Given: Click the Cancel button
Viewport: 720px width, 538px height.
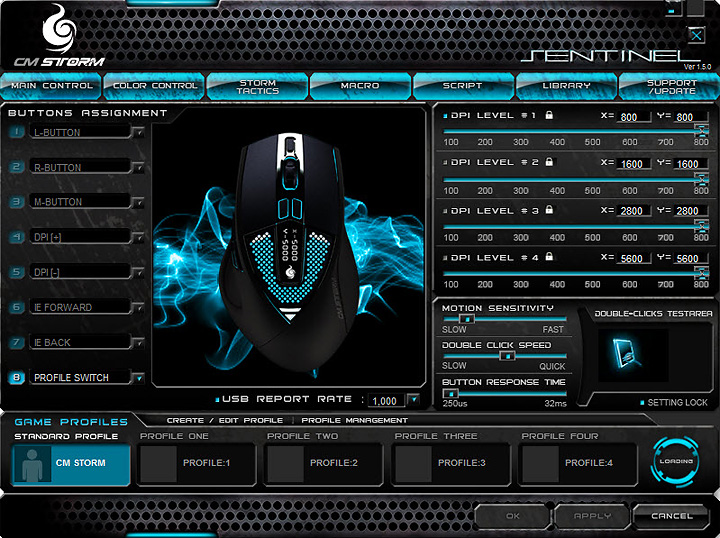Looking at the screenshot, I should tap(671, 516).
